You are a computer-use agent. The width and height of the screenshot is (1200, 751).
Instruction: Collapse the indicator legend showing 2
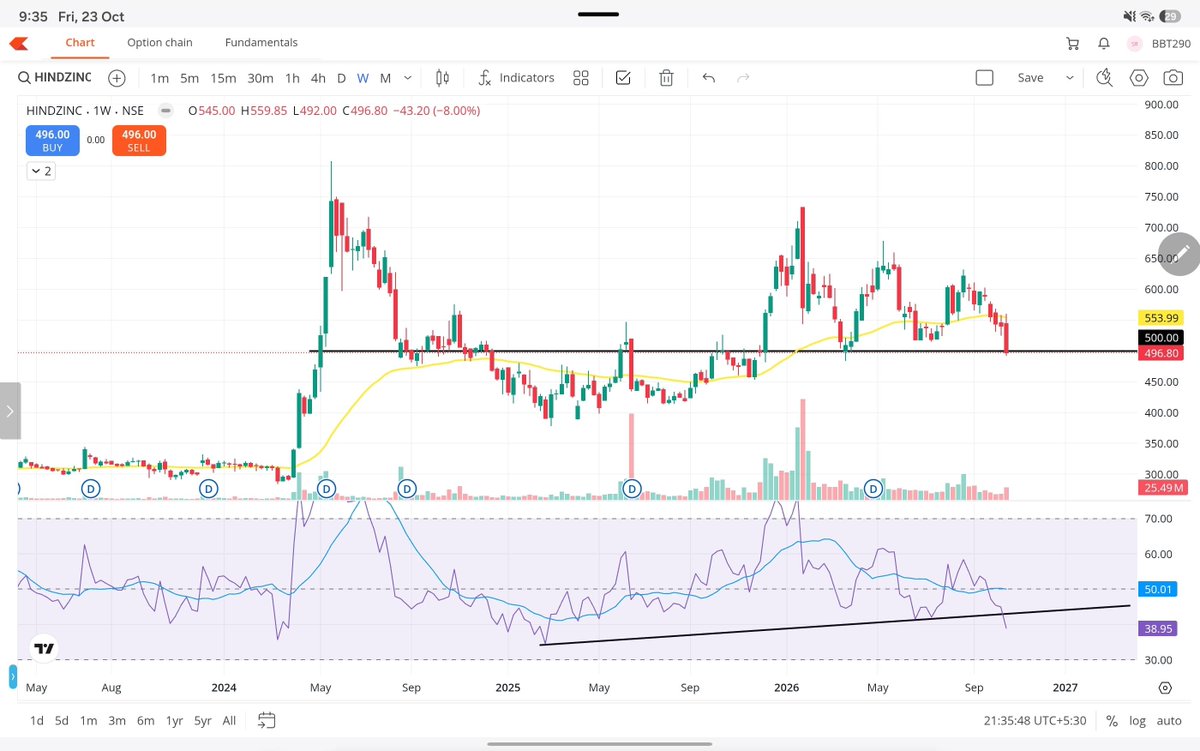pyautogui.click(x=41, y=171)
